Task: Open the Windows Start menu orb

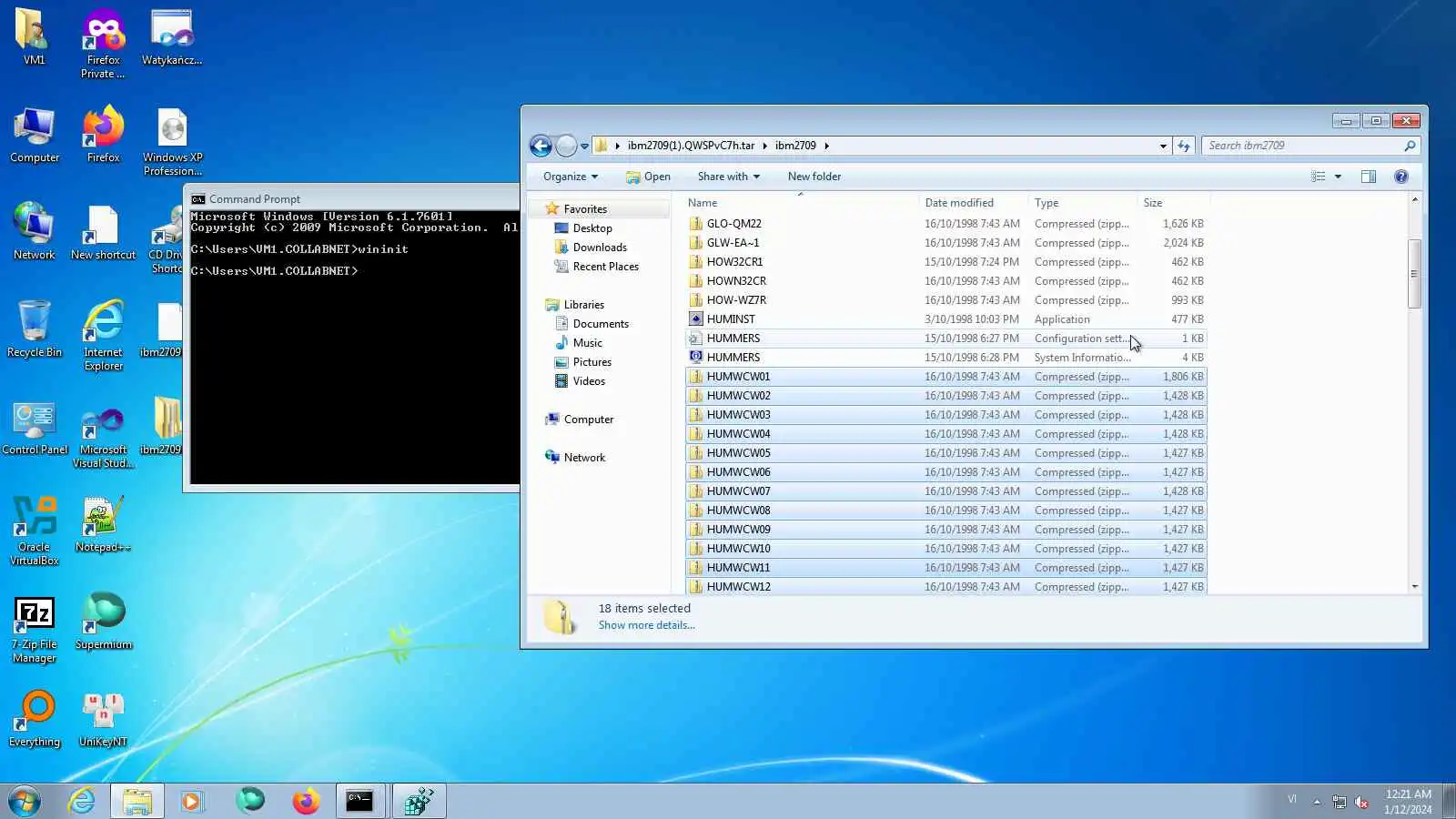Action: (25, 801)
